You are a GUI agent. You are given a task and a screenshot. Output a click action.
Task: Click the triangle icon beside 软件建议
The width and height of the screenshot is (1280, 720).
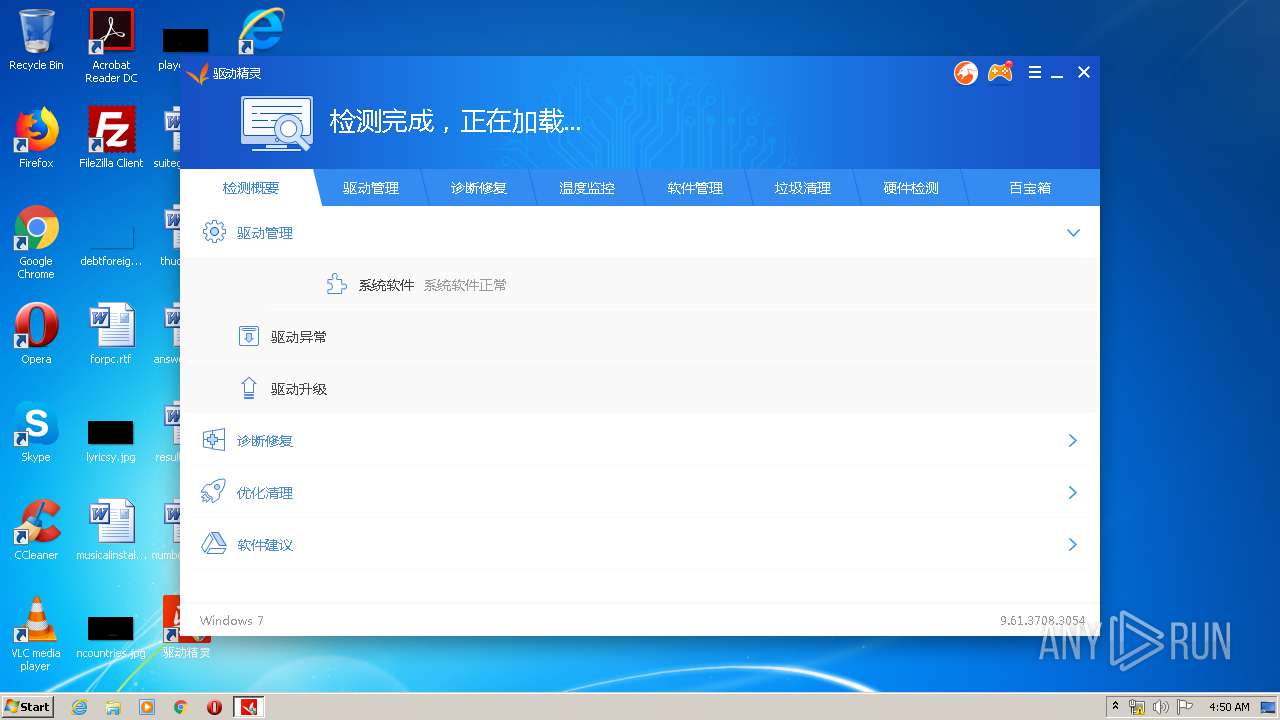(214, 544)
